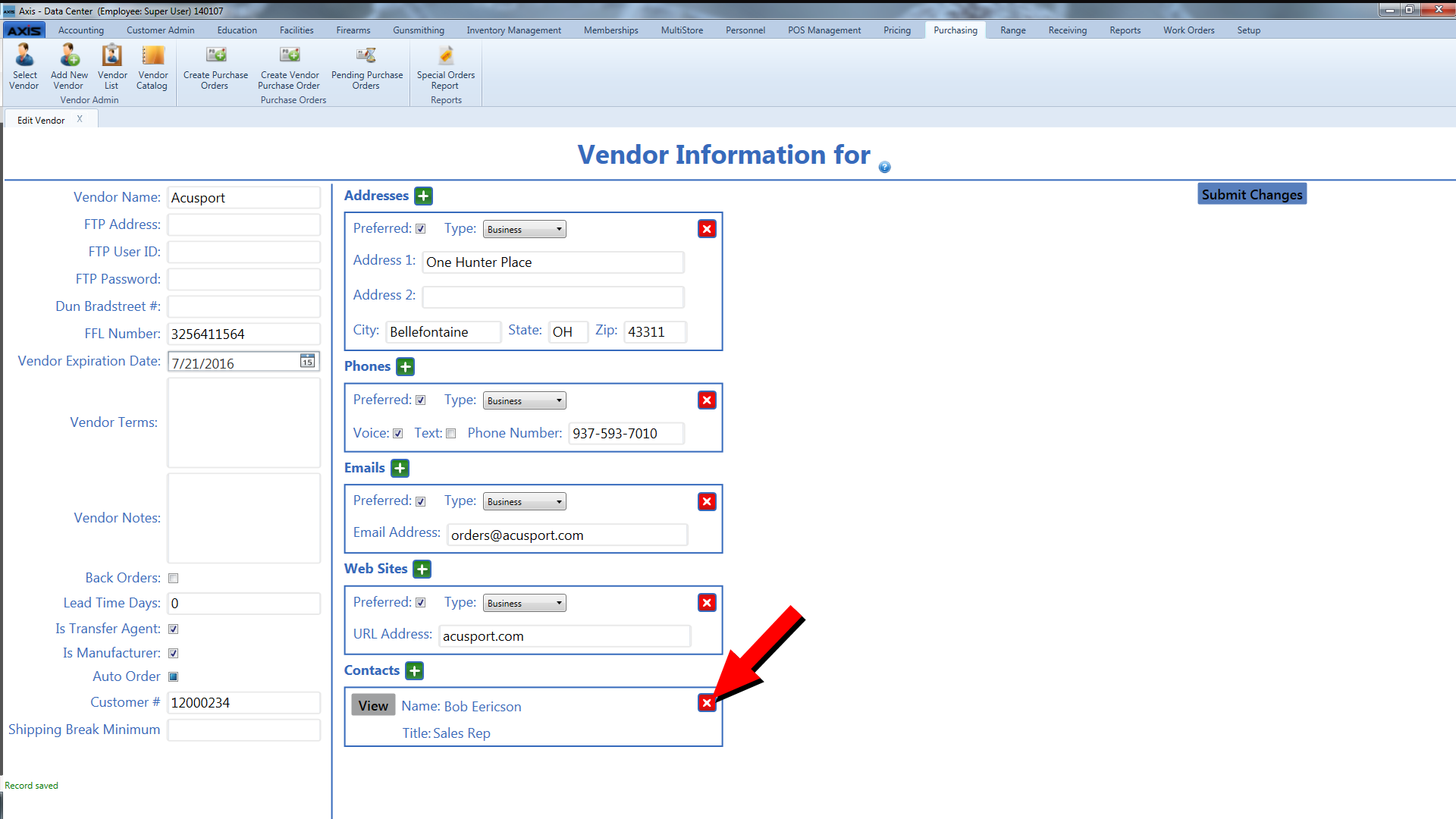
Task: Open the Vendor List
Action: (x=112, y=67)
